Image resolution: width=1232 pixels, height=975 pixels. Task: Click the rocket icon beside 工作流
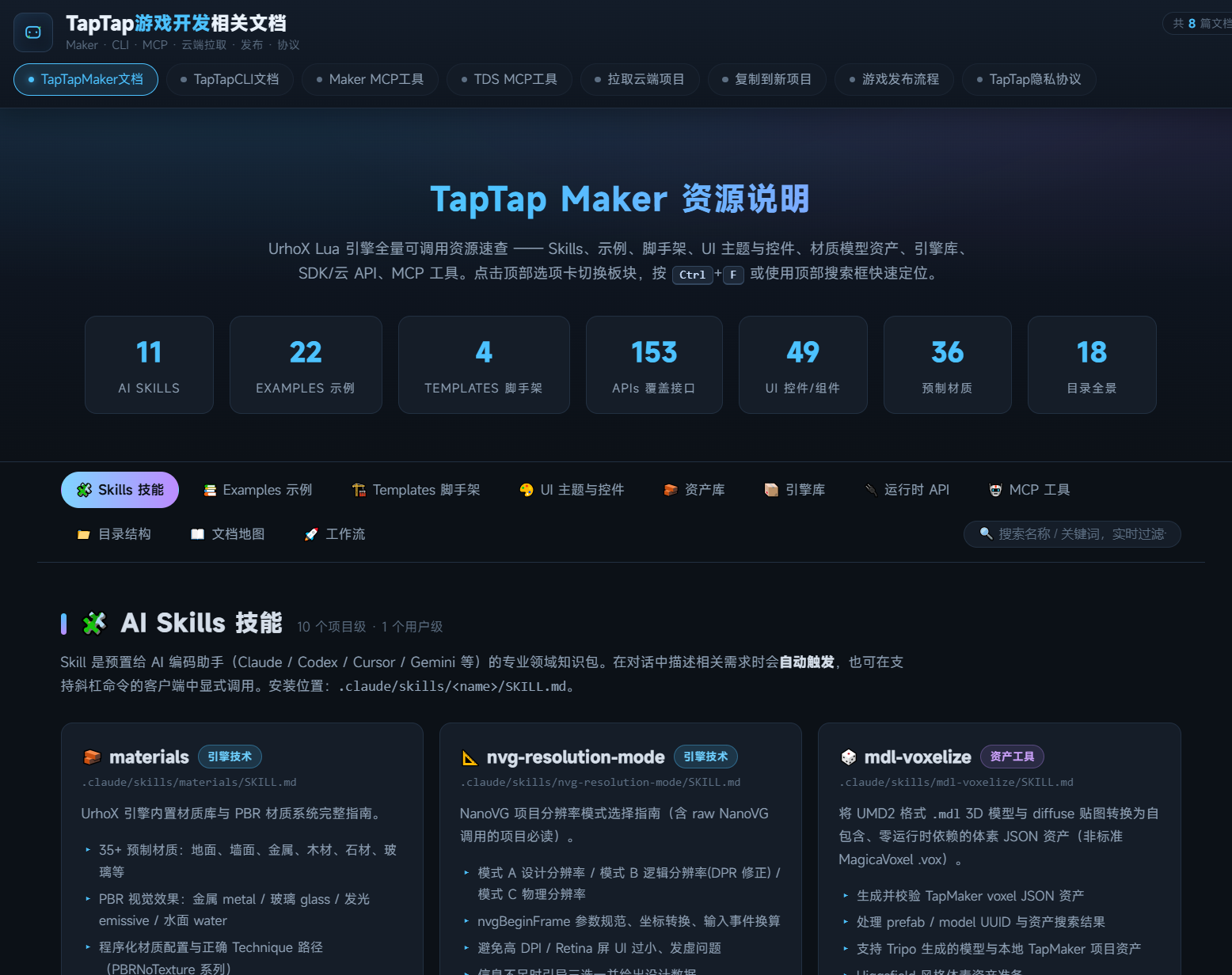click(311, 534)
